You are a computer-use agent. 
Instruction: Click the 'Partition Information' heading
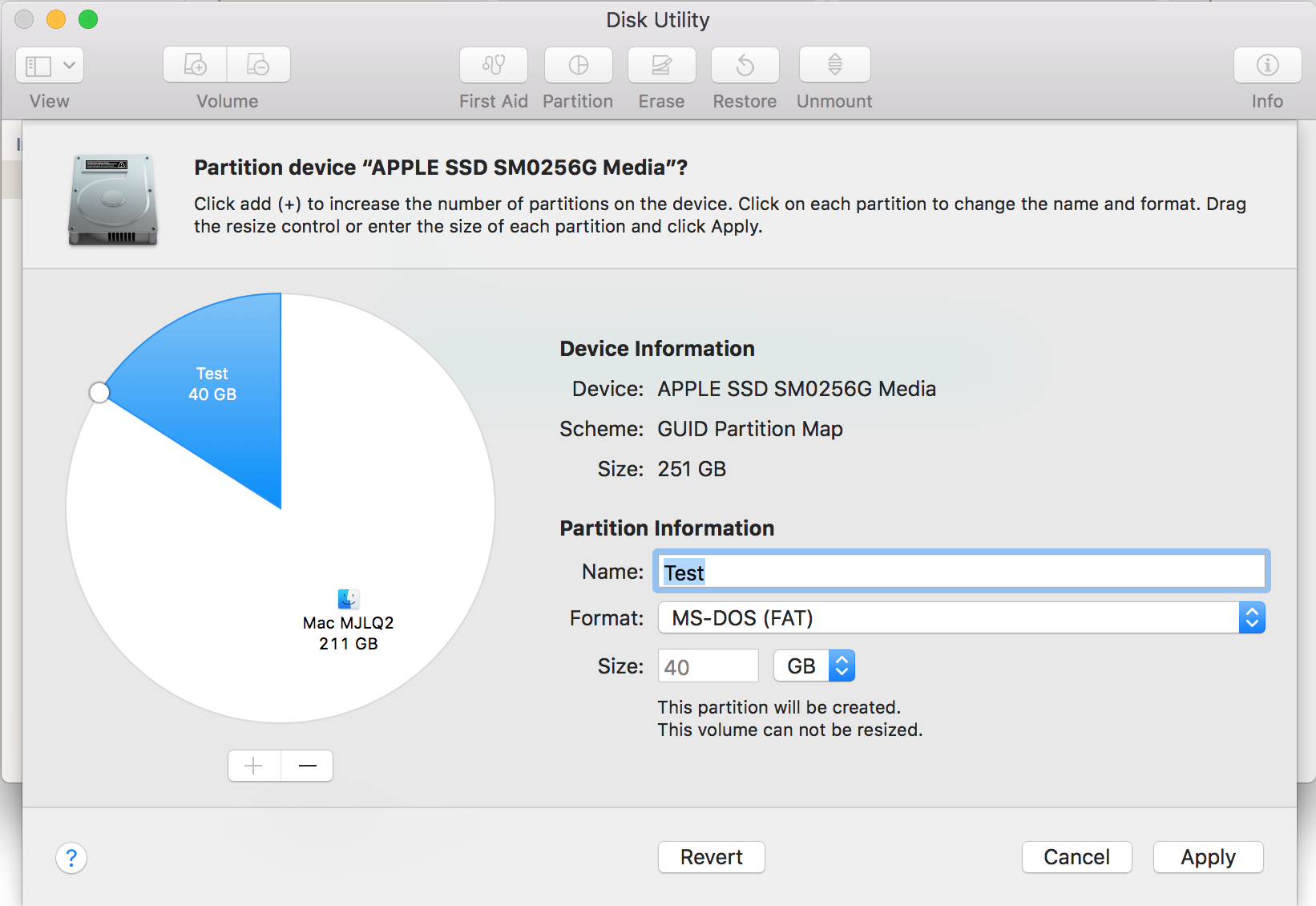667,528
